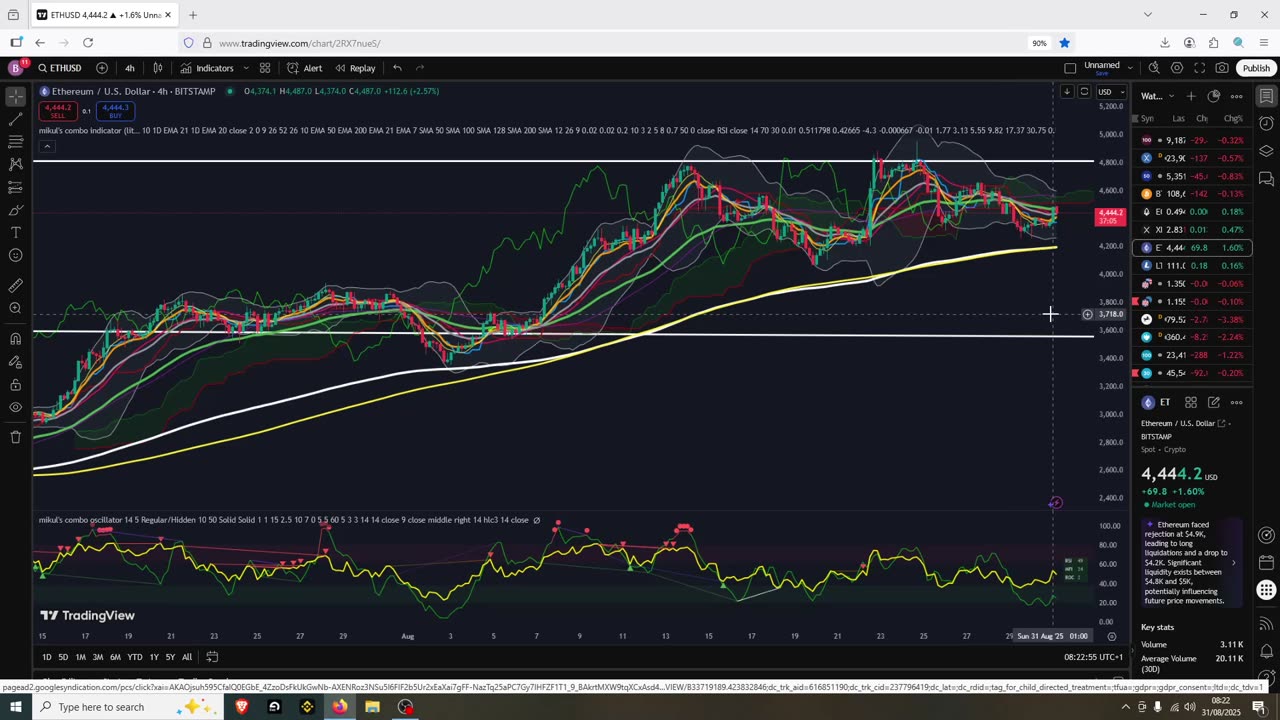Toggle magnet mode for drawings
1280x720 pixels.
15,338
